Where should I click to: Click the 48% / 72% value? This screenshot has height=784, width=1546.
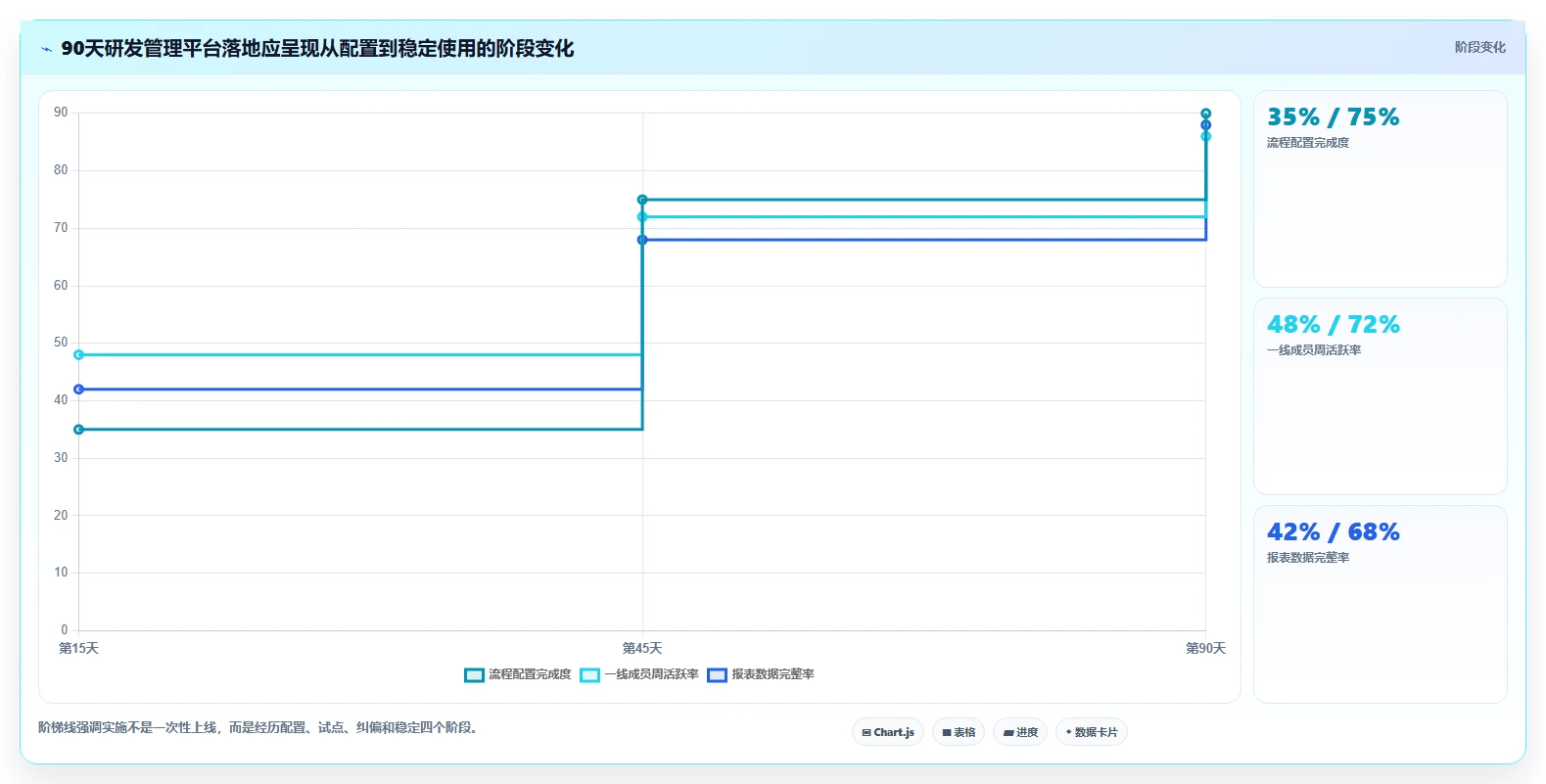tap(1333, 325)
